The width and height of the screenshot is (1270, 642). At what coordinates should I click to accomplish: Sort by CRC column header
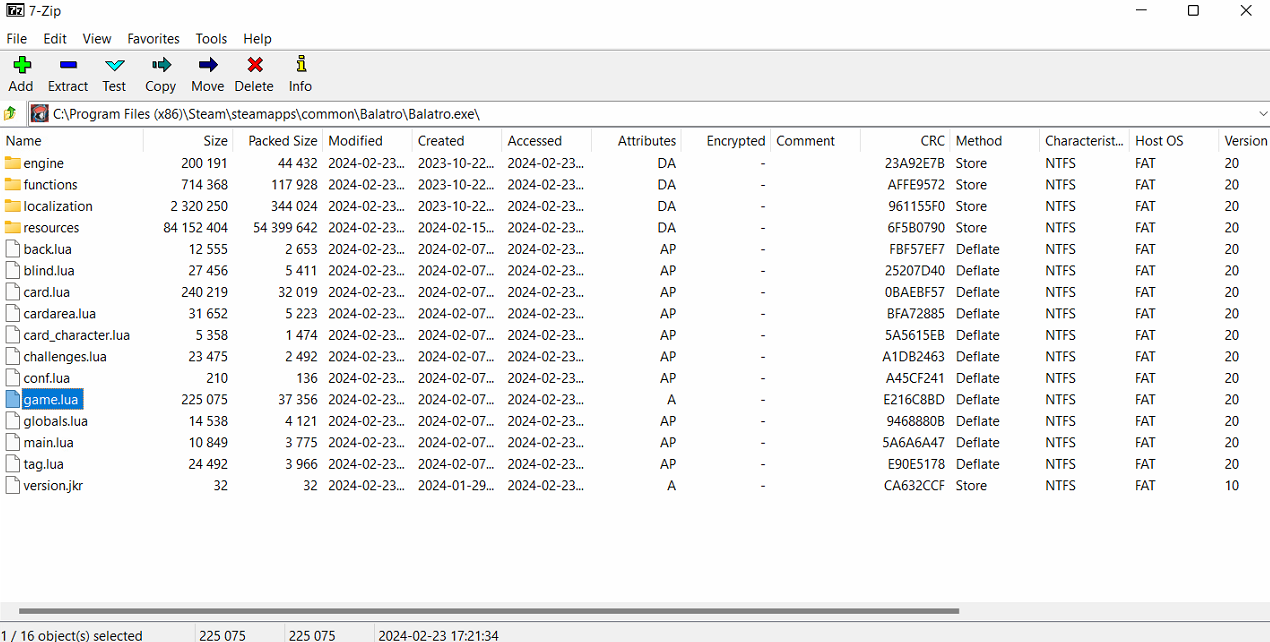tap(932, 141)
